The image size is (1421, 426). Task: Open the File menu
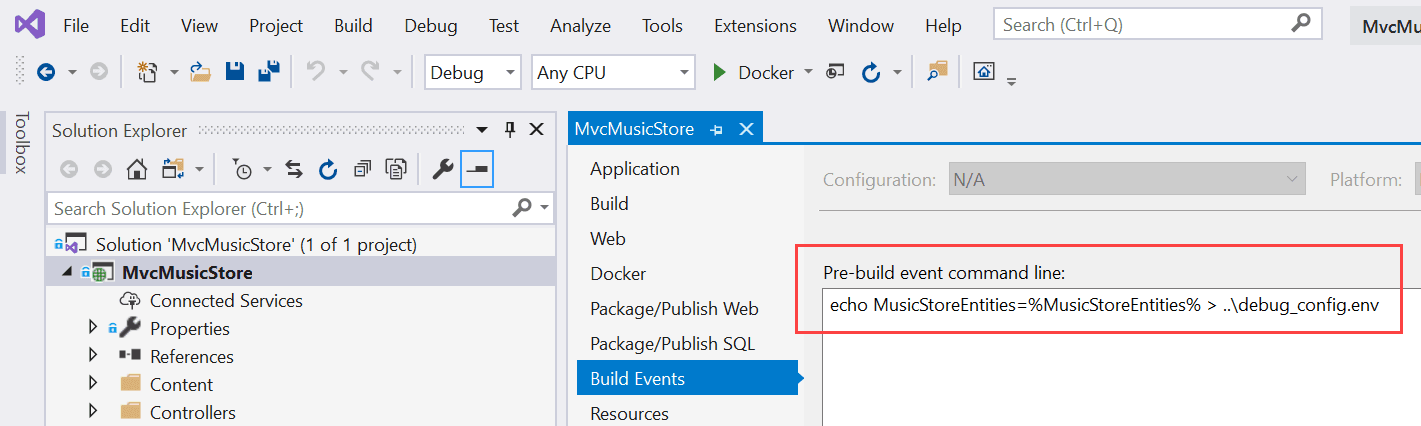pos(76,26)
